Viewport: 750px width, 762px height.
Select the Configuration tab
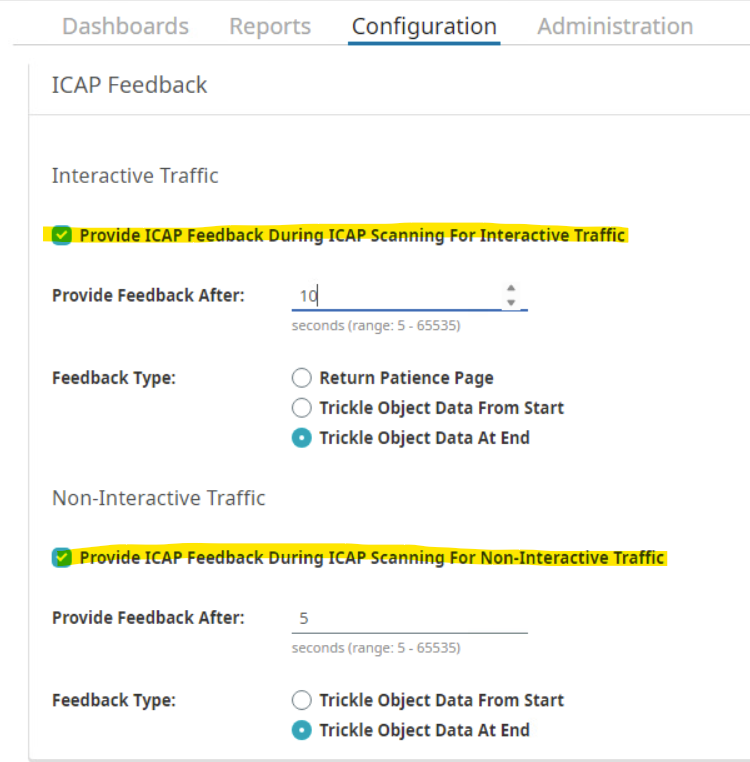[424, 27]
